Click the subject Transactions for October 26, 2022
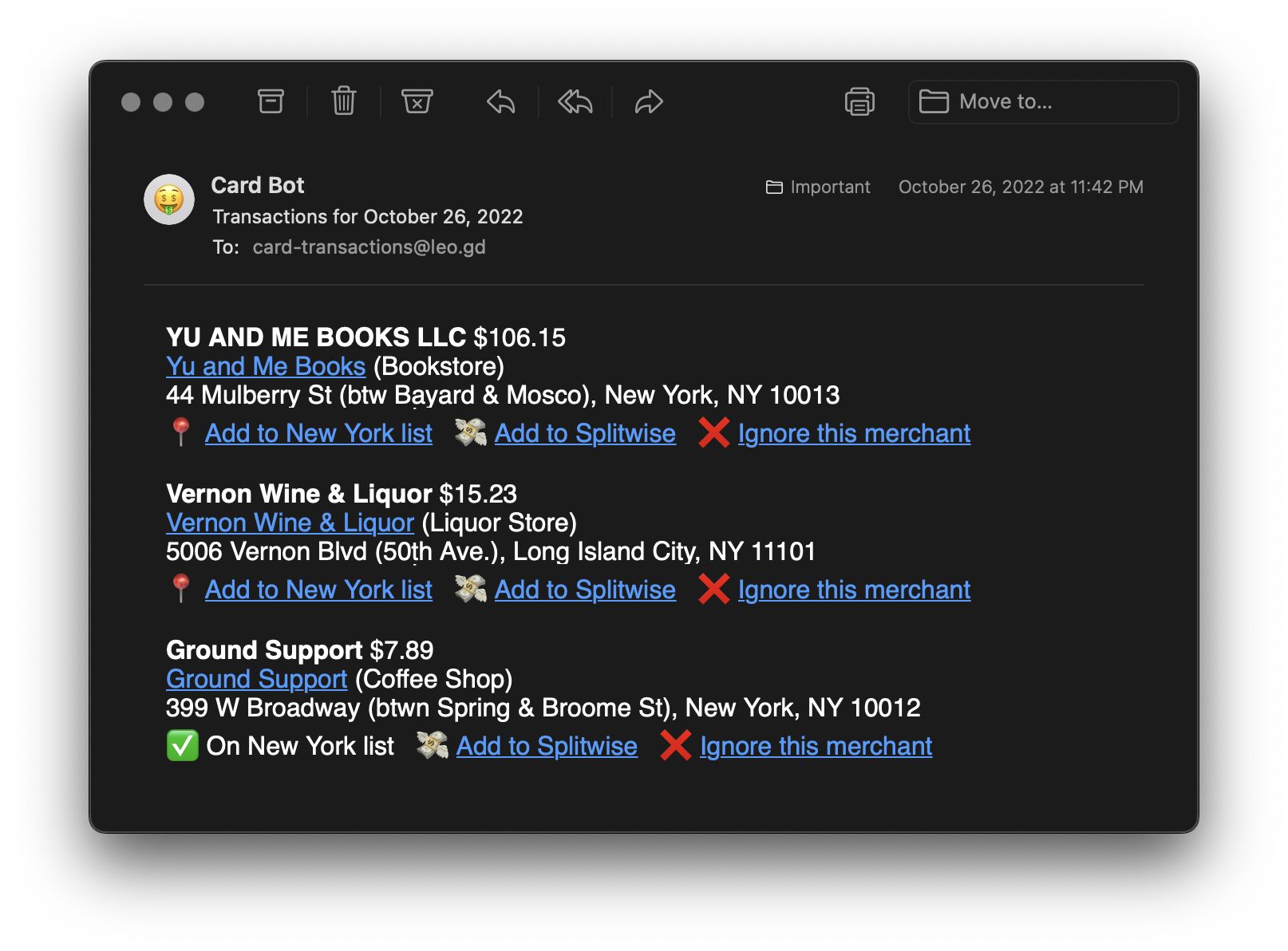The image size is (1288, 951). pos(368,217)
